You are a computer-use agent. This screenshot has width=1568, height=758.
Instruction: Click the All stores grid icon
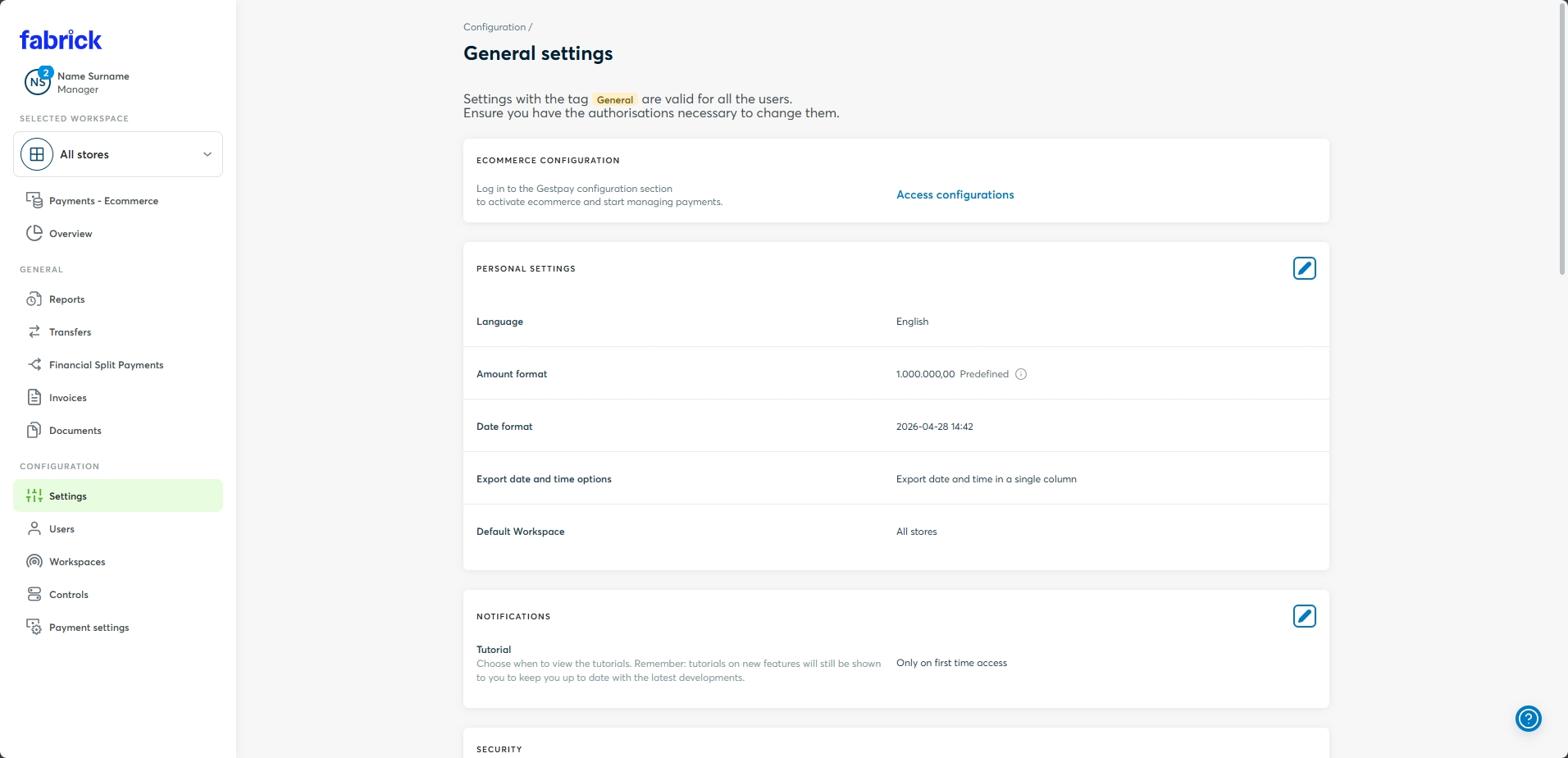coord(37,154)
